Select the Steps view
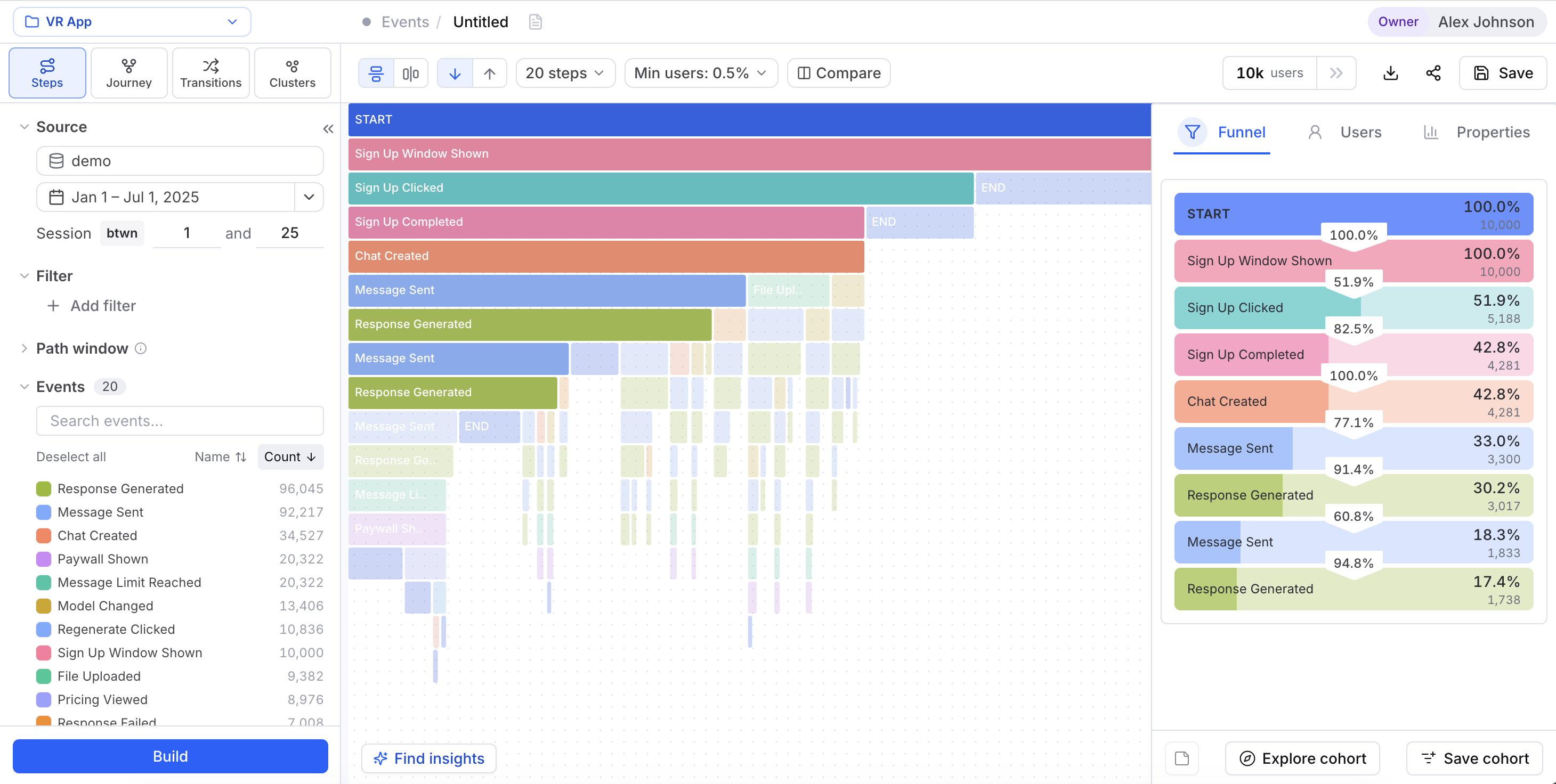The height and width of the screenshot is (784, 1556). 47,73
